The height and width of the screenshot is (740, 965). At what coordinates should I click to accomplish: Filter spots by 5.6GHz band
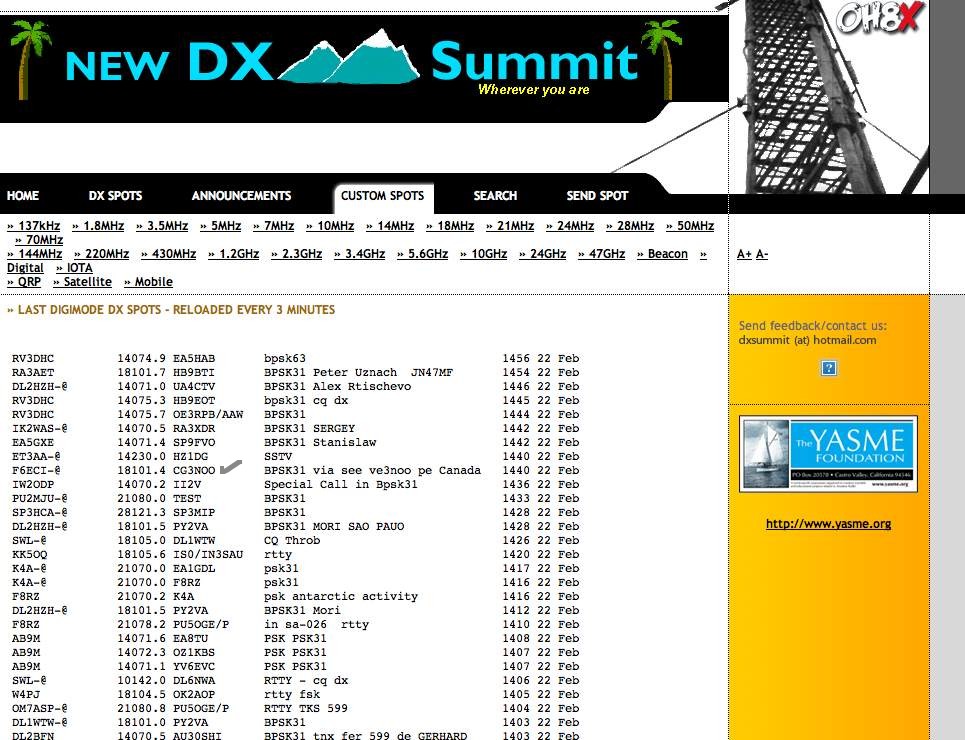point(422,254)
